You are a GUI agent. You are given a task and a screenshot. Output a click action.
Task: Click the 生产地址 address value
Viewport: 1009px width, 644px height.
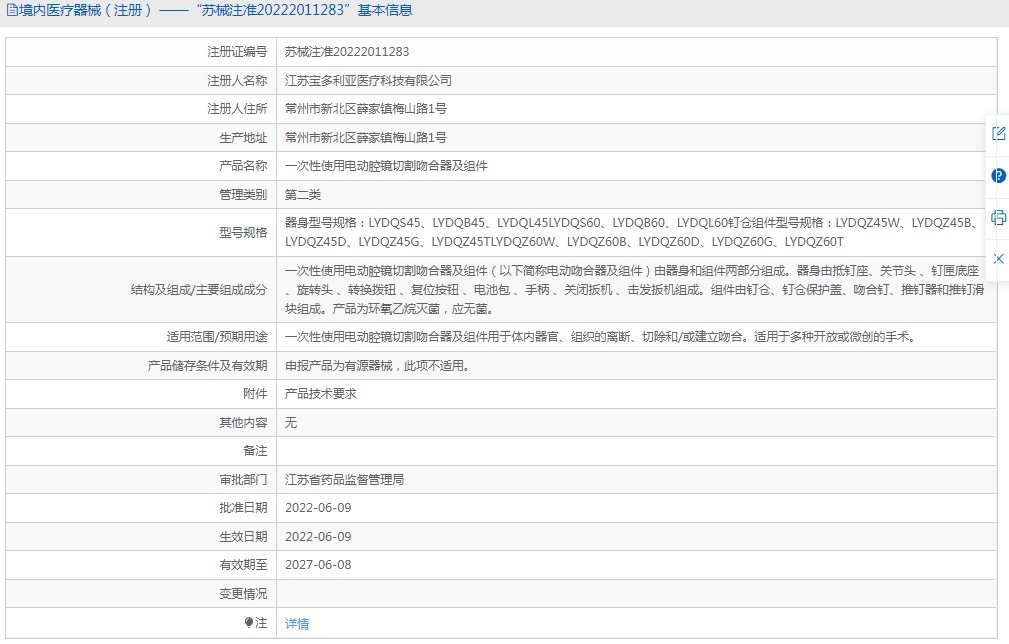pos(366,138)
